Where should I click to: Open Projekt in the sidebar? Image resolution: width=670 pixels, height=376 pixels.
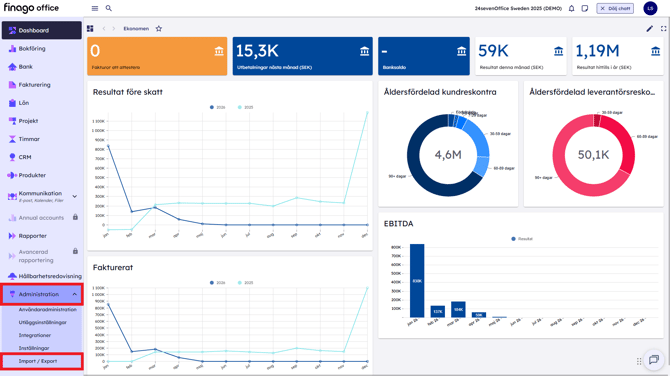(x=41, y=121)
